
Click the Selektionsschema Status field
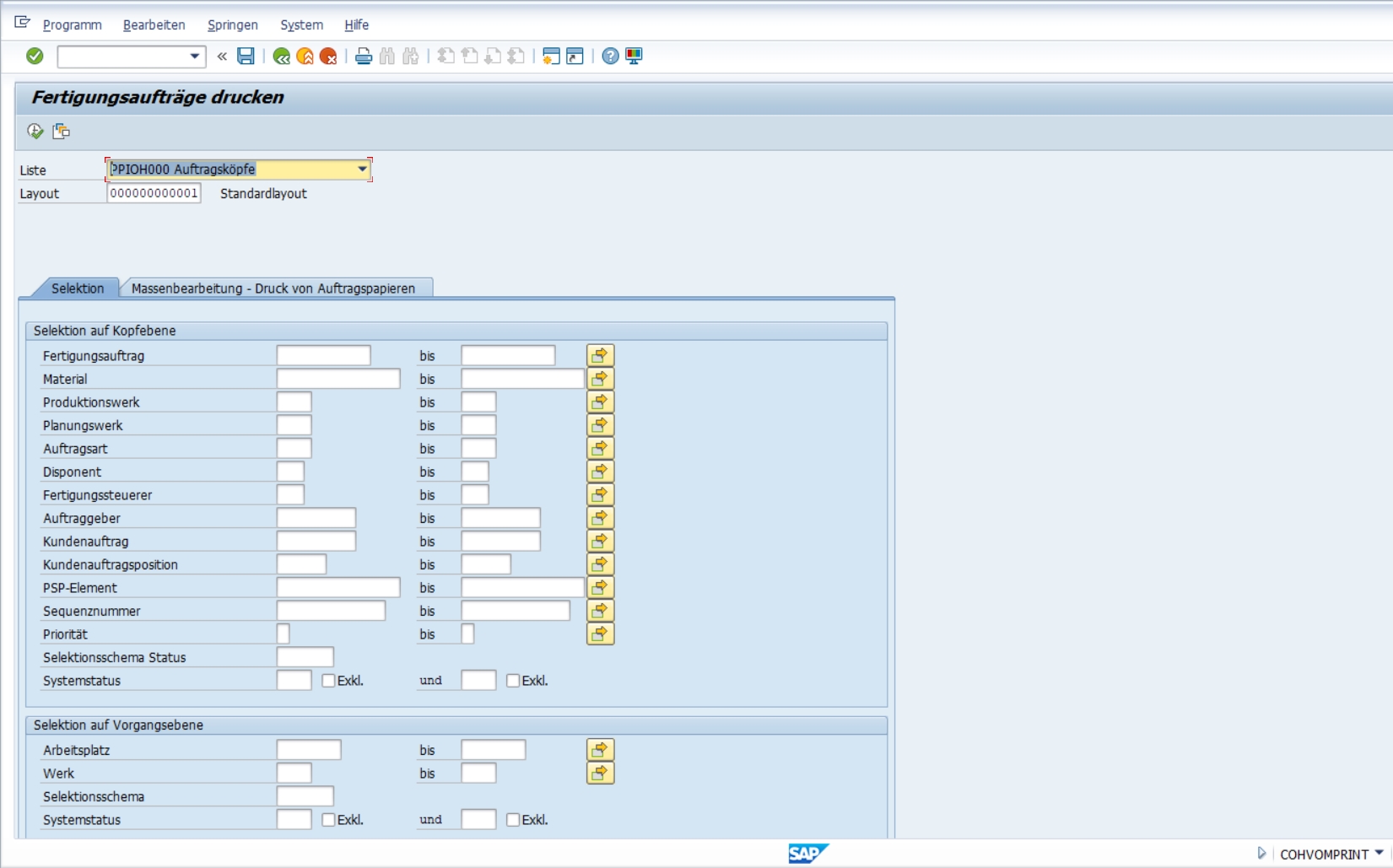pyautogui.click(x=305, y=657)
